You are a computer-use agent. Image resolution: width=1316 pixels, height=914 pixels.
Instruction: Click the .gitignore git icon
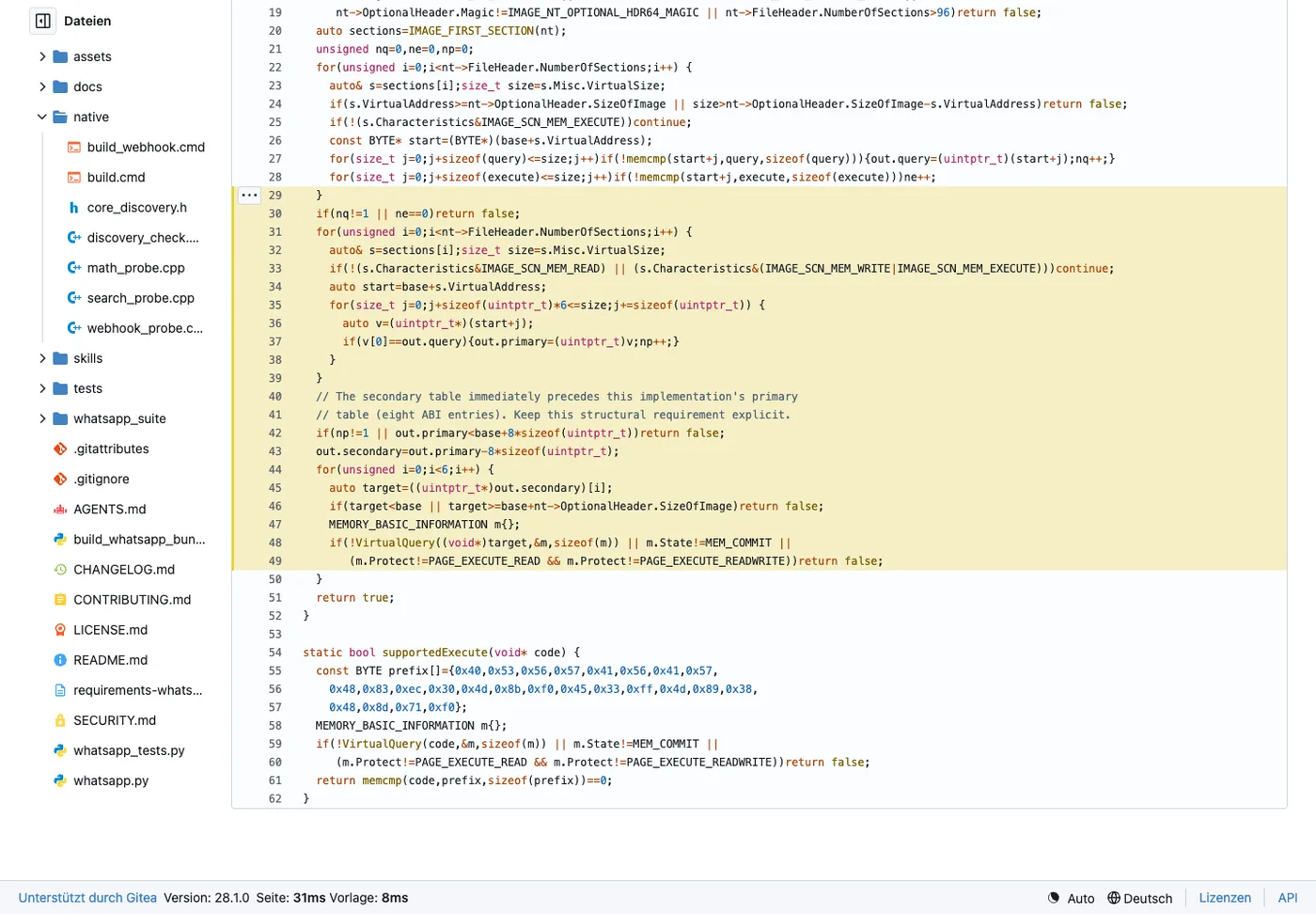(60, 479)
